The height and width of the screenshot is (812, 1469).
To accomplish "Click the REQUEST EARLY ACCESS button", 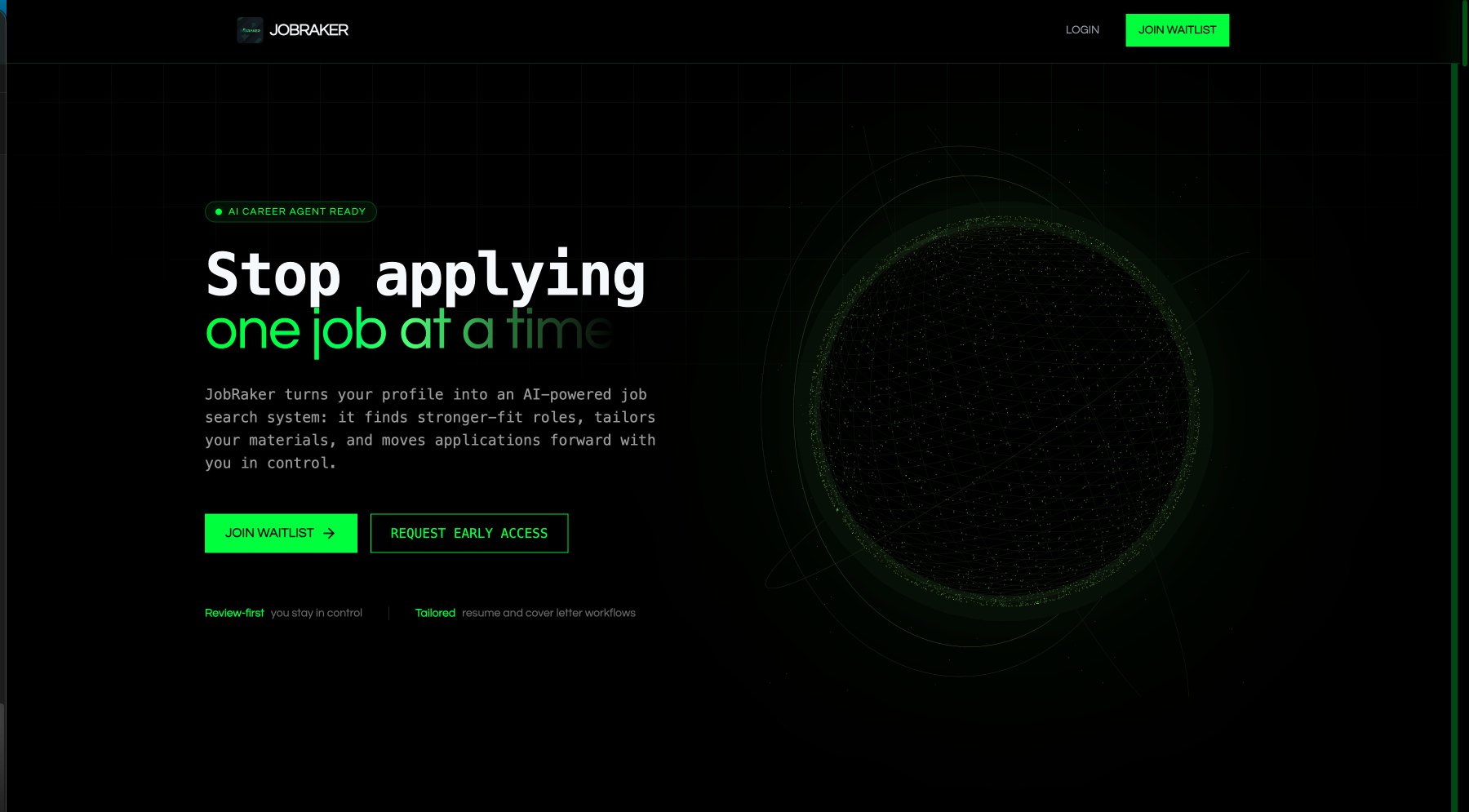I will click(469, 533).
